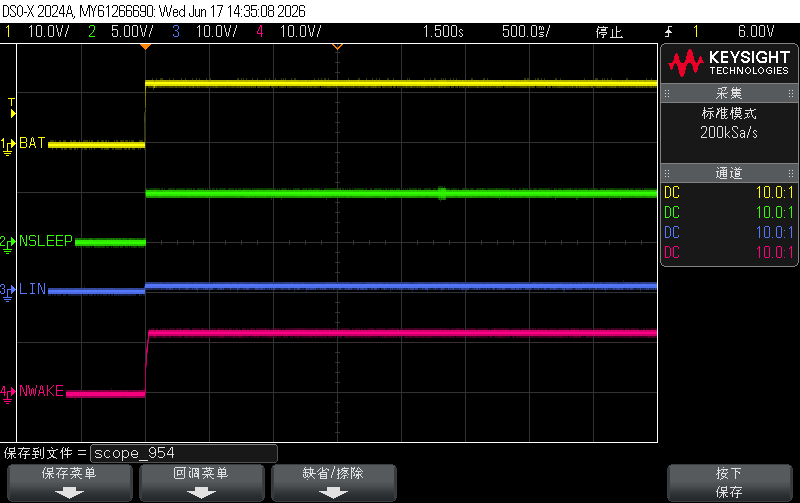
Task: Click the hollow orange time reference marker
Action: click(337, 47)
